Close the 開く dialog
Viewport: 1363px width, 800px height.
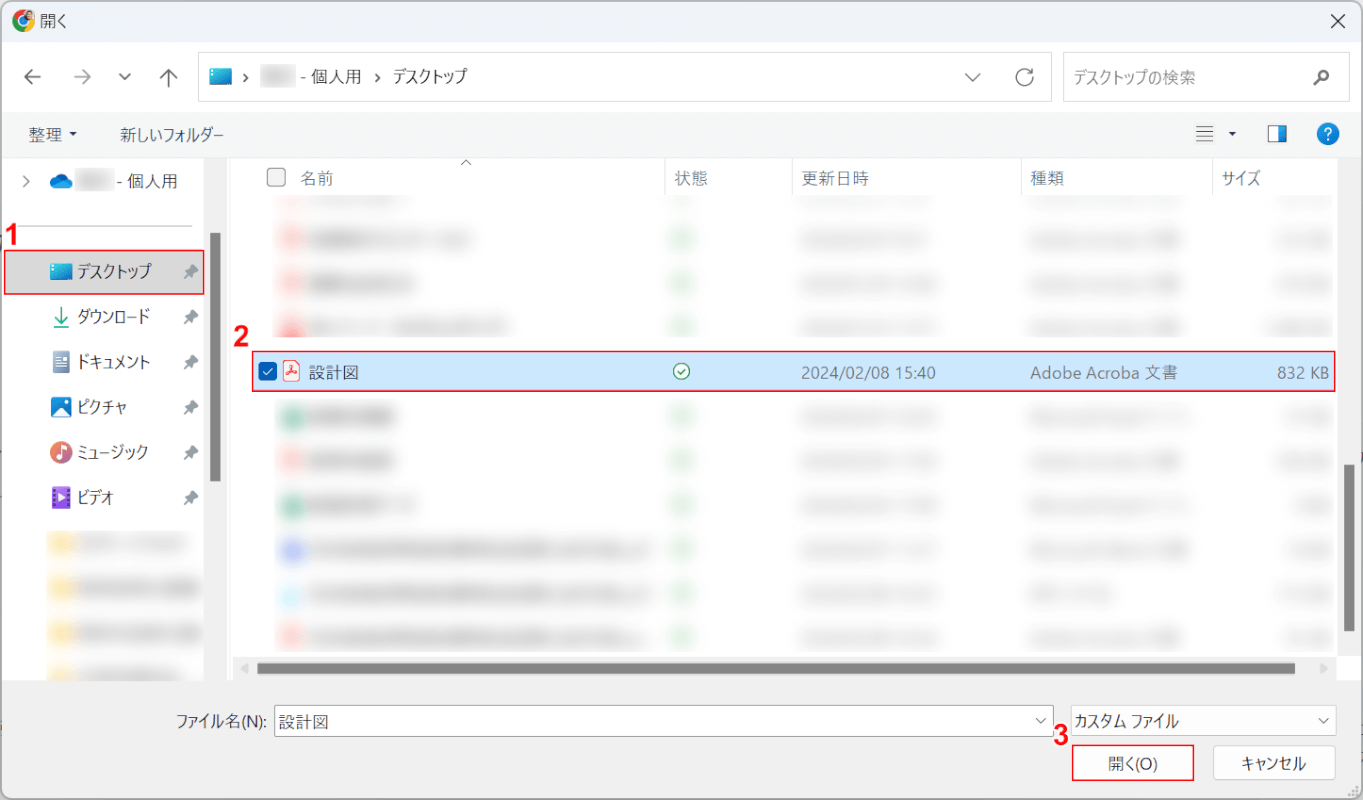pos(1338,21)
